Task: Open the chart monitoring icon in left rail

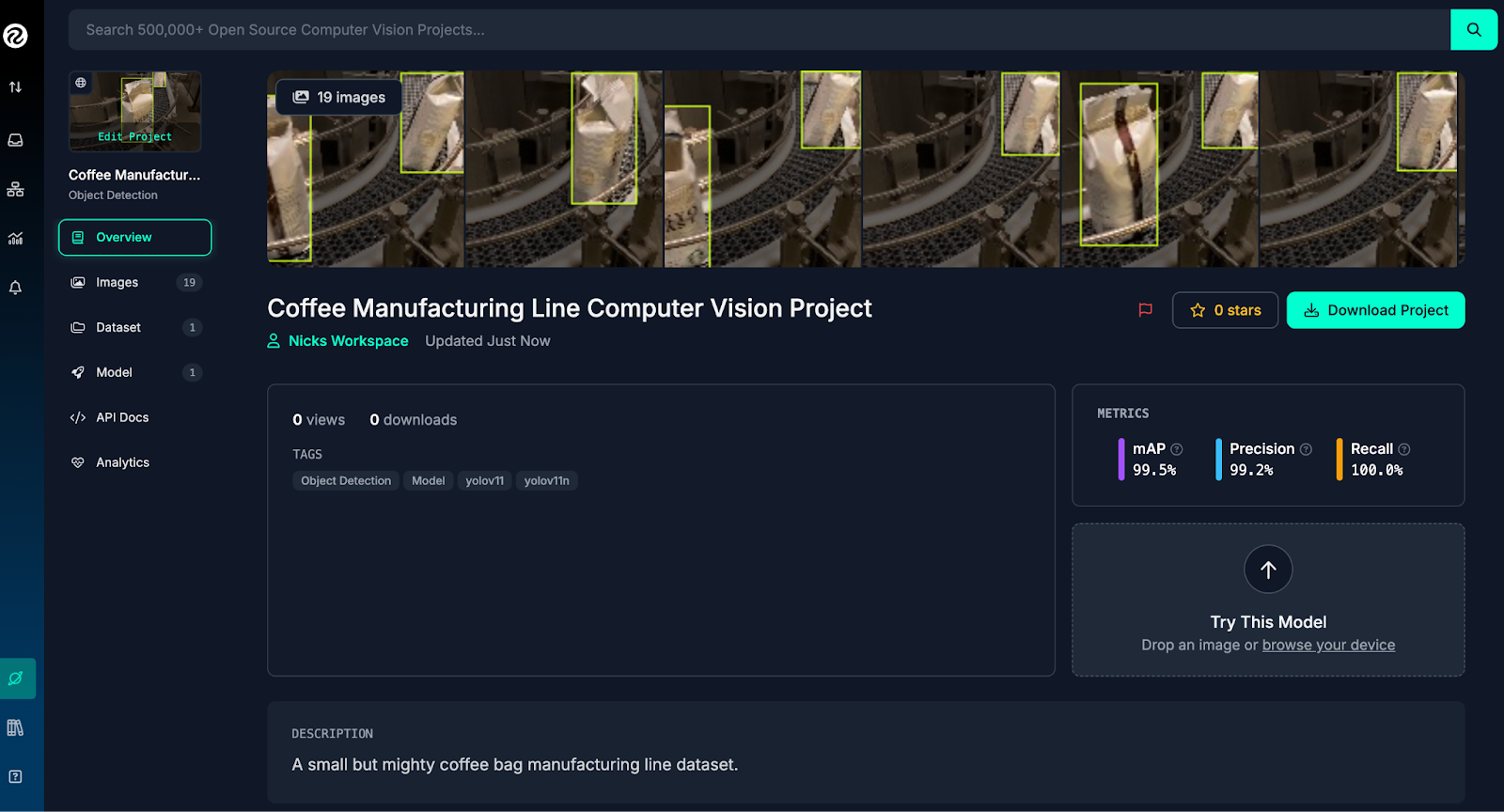Action: coord(15,238)
